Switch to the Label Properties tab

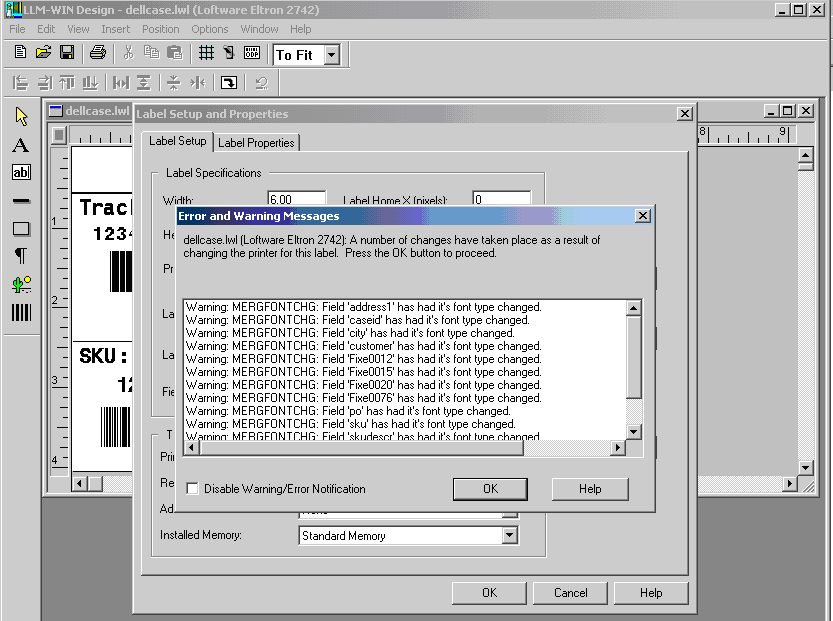tap(256, 143)
